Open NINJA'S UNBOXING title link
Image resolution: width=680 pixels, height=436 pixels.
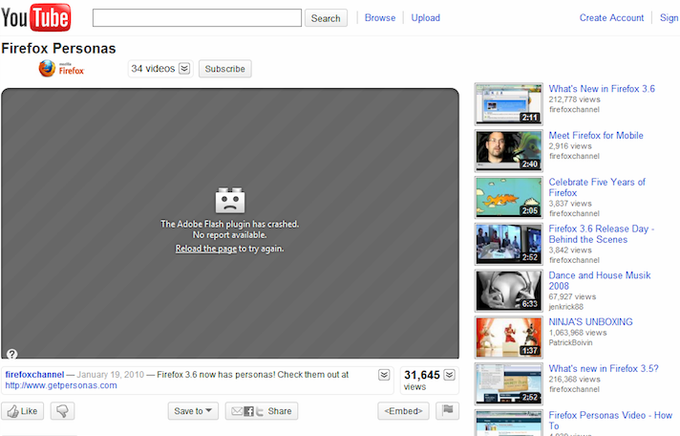click(591, 322)
